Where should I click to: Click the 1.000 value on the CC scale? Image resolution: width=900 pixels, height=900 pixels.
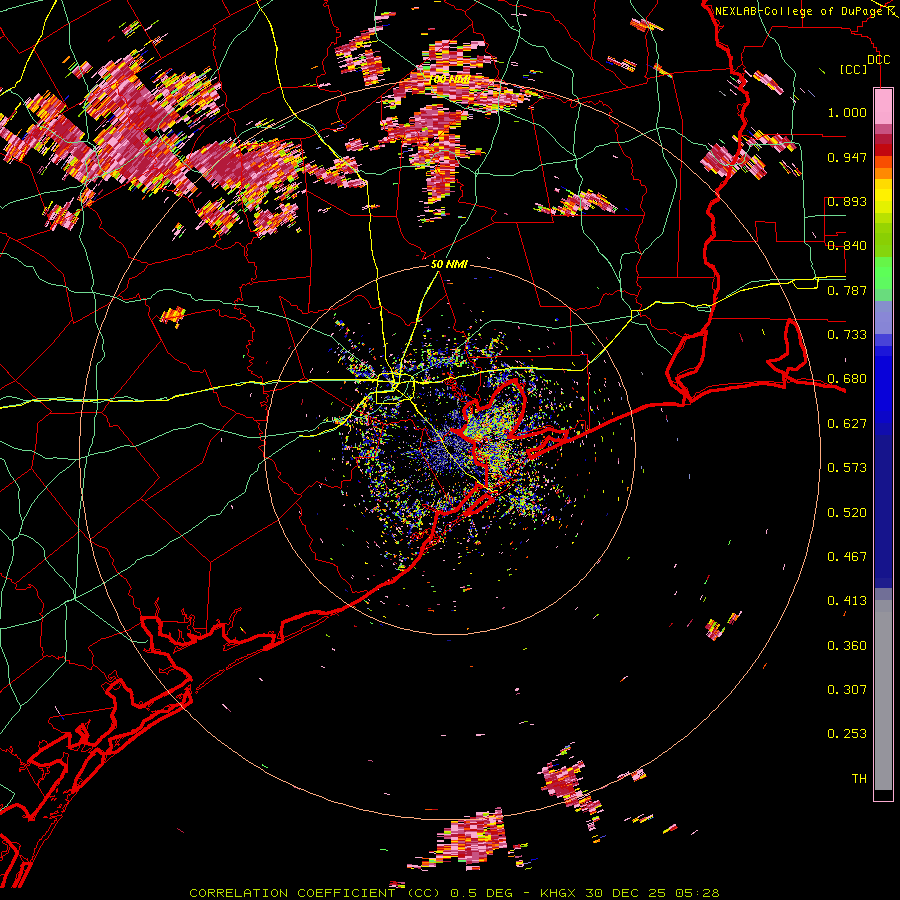click(x=847, y=112)
